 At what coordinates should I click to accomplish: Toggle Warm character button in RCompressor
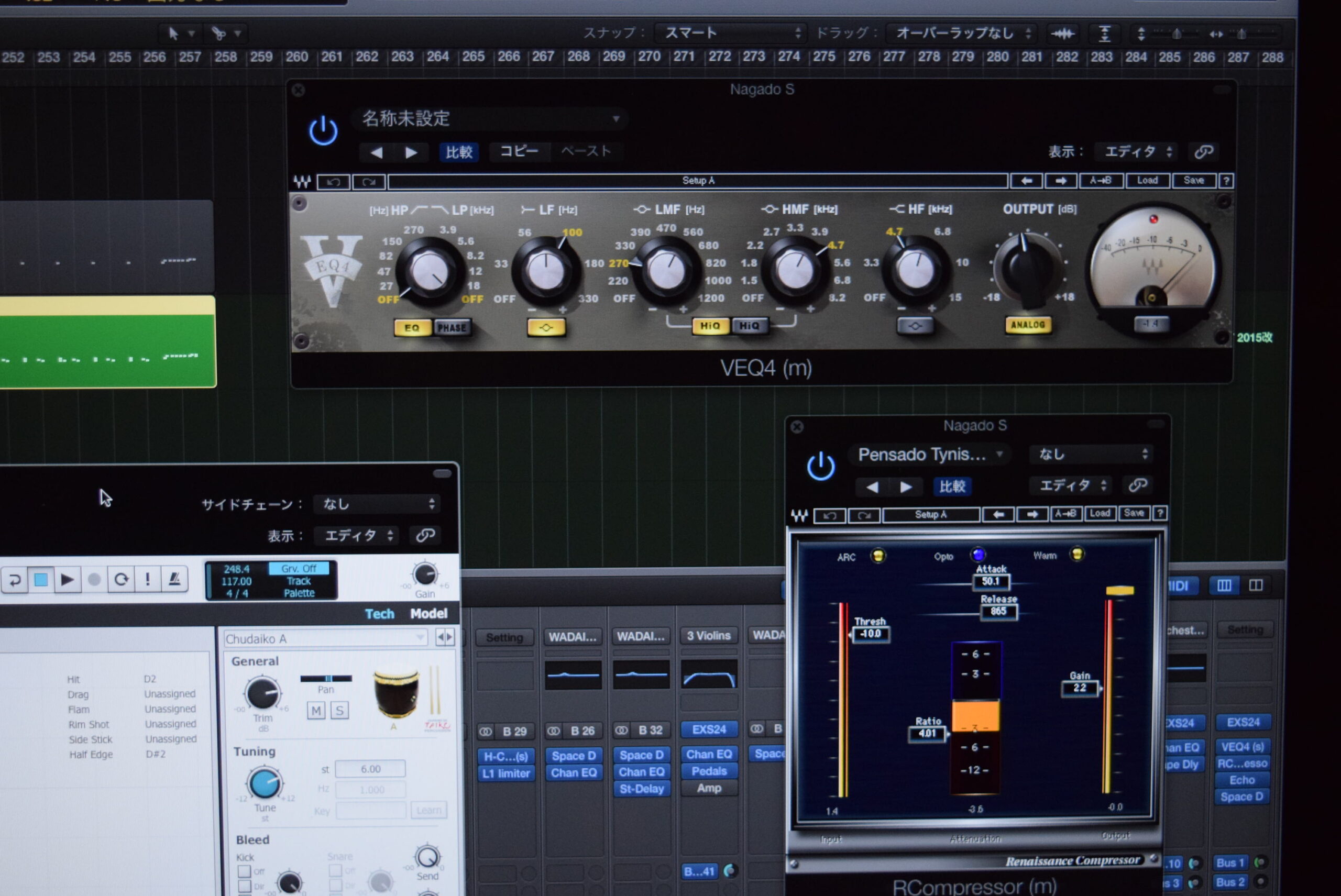pyautogui.click(x=1077, y=554)
